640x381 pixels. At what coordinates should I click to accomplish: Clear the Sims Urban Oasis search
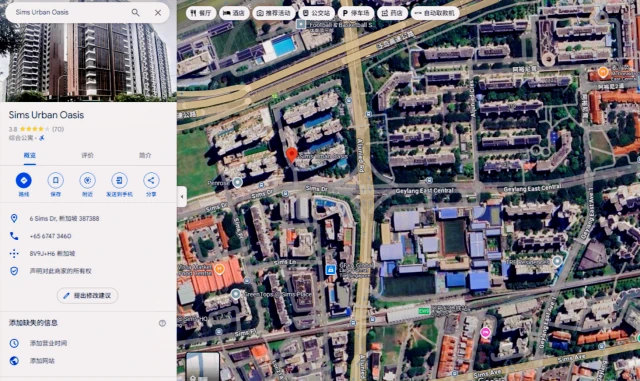tap(158, 13)
